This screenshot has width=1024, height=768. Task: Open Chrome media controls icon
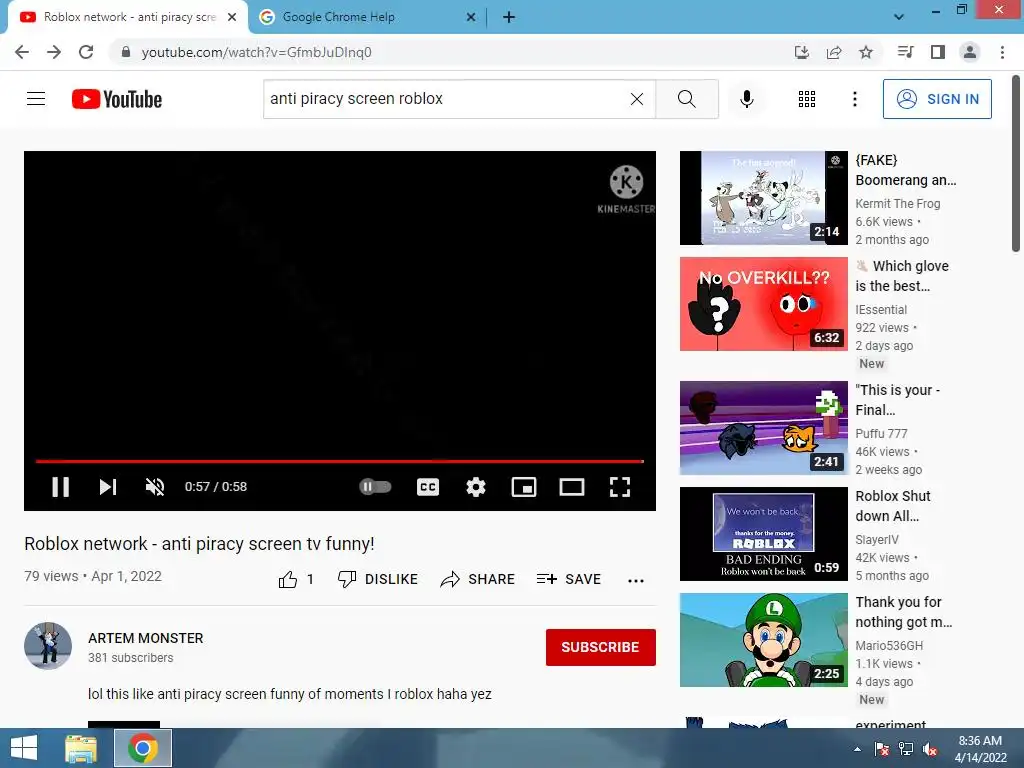(x=905, y=52)
